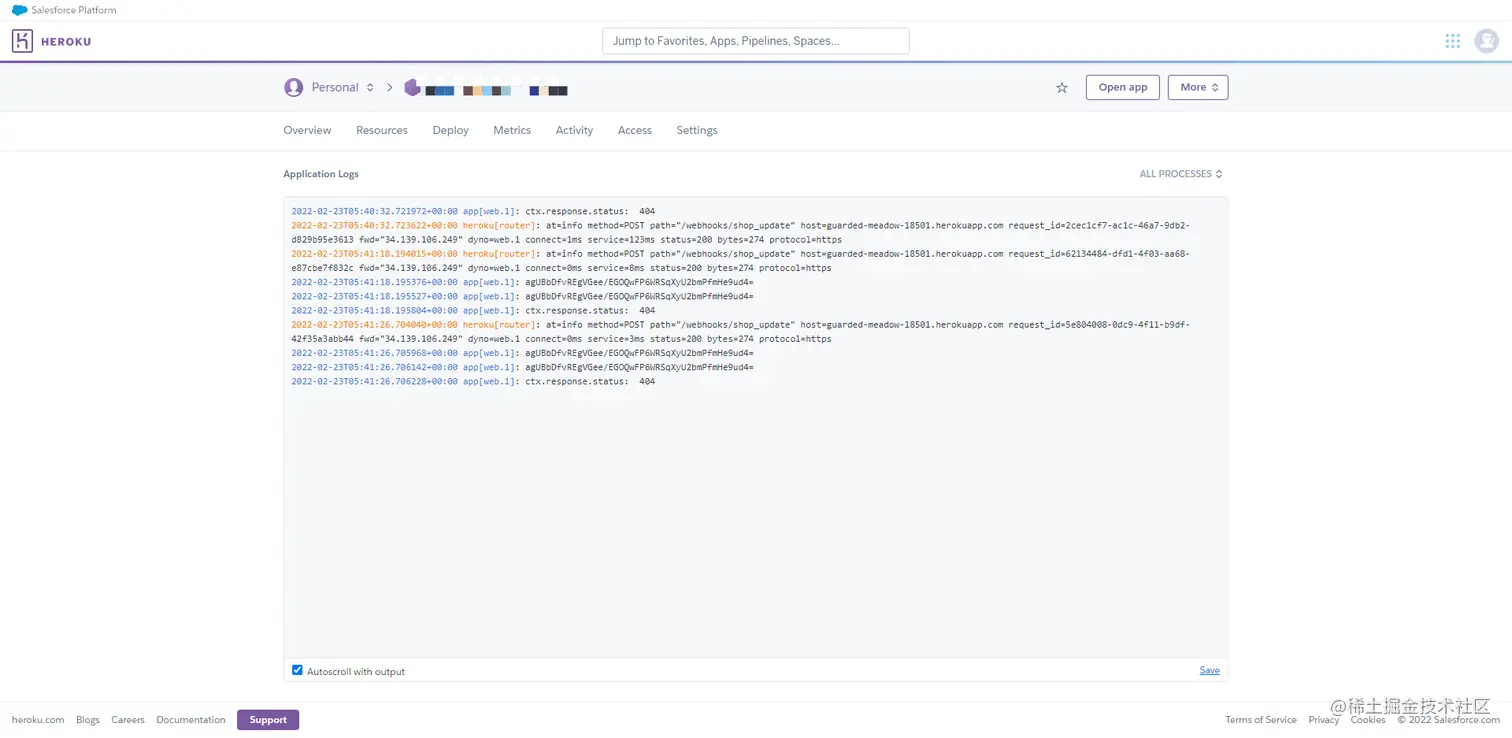Select the Access tab
Image resolution: width=1512 pixels, height=738 pixels.
pyautogui.click(x=635, y=130)
